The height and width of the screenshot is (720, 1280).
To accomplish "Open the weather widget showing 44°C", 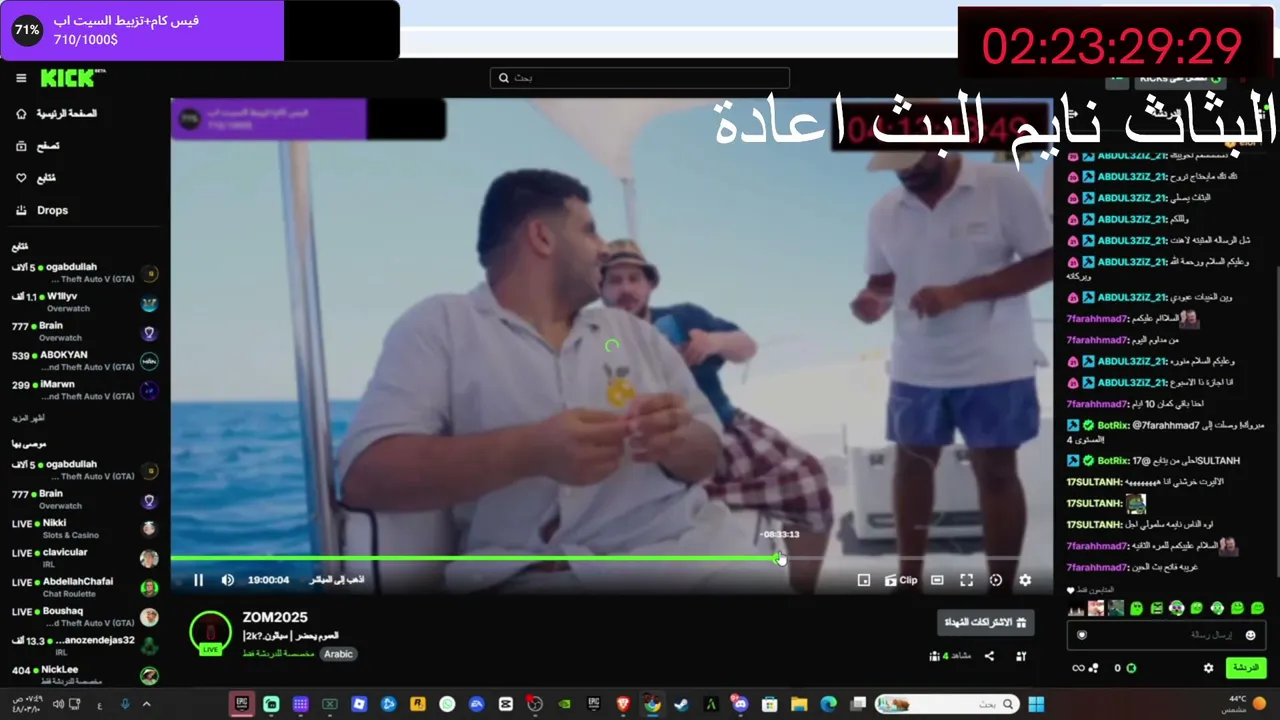I will (x=1244, y=704).
